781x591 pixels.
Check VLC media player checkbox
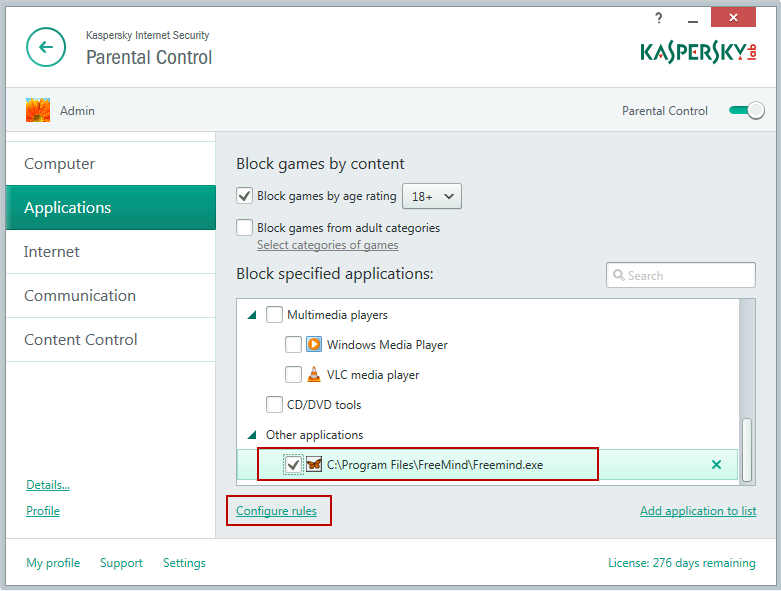pyautogui.click(x=293, y=374)
